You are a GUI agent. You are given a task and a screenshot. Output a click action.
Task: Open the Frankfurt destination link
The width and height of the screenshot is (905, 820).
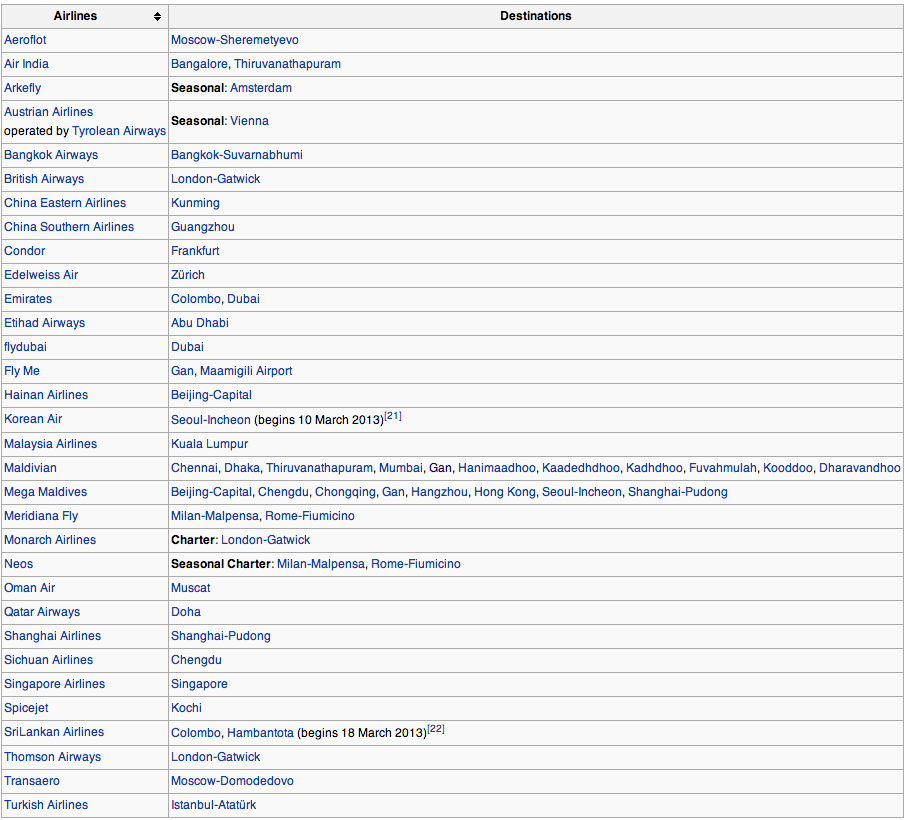point(195,251)
